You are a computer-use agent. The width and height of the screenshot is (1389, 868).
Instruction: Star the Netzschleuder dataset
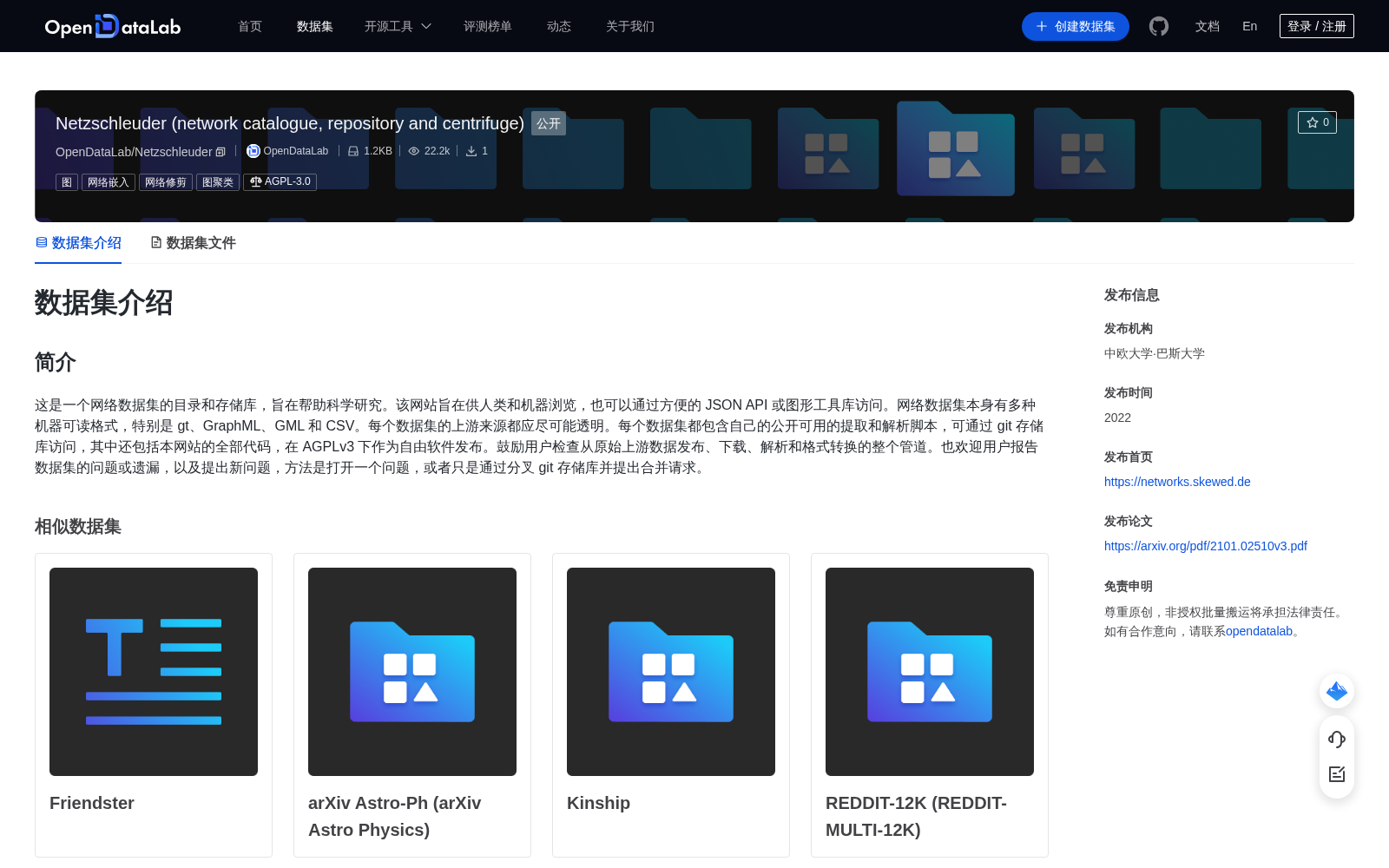[x=1317, y=122]
